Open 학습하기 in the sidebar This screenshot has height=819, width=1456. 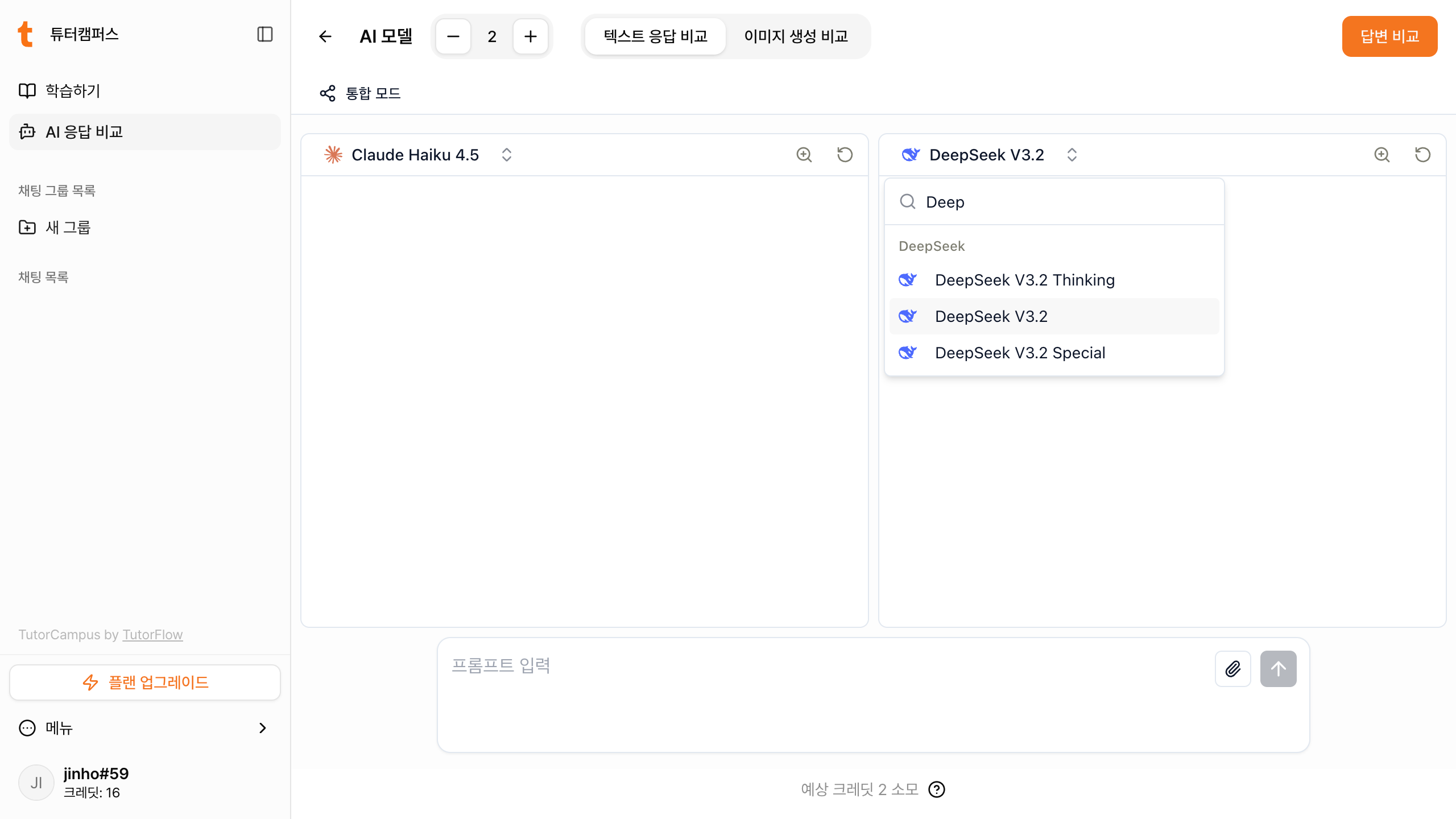point(145,91)
